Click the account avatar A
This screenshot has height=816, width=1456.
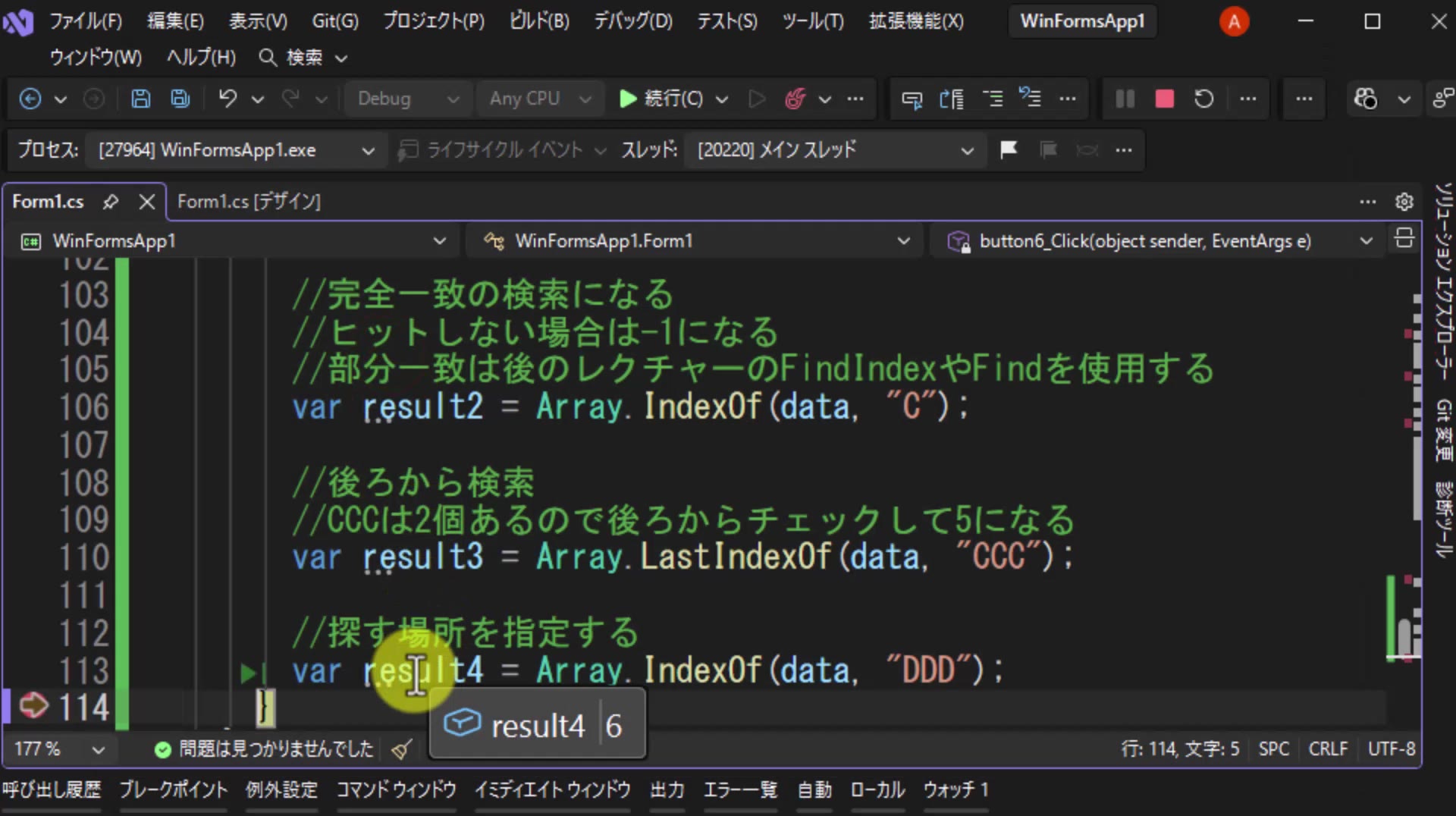click(1234, 21)
